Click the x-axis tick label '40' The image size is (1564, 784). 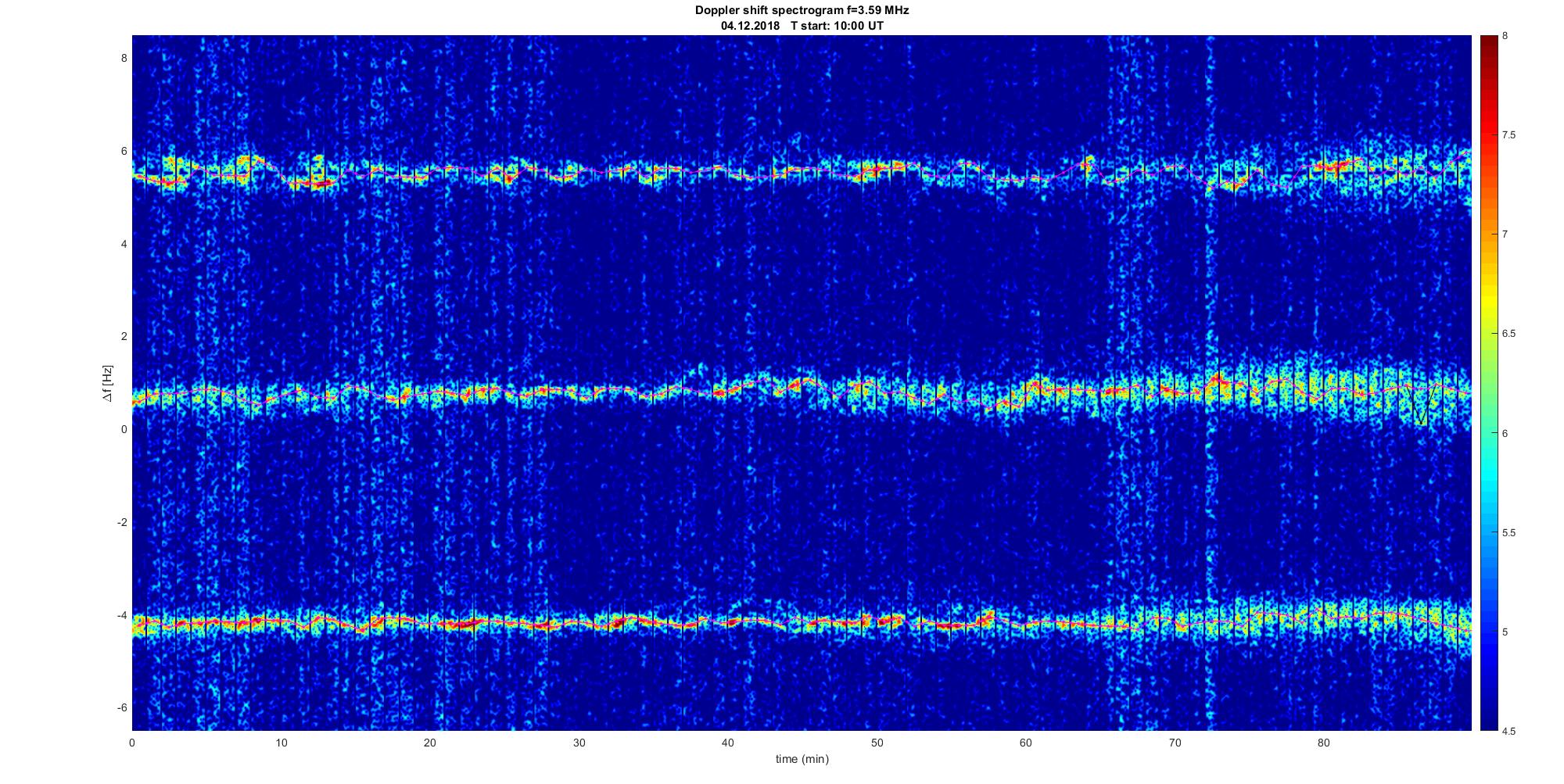(x=728, y=743)
